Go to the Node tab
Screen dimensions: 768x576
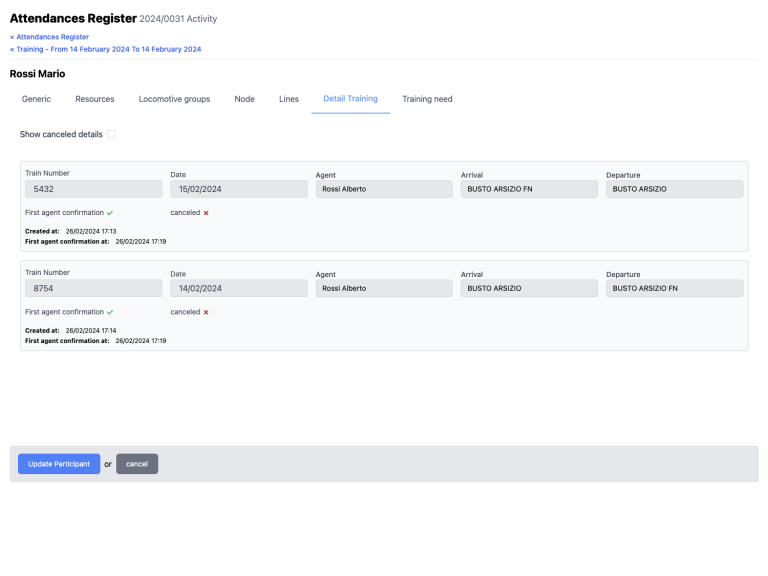click(x=244, y=99)
